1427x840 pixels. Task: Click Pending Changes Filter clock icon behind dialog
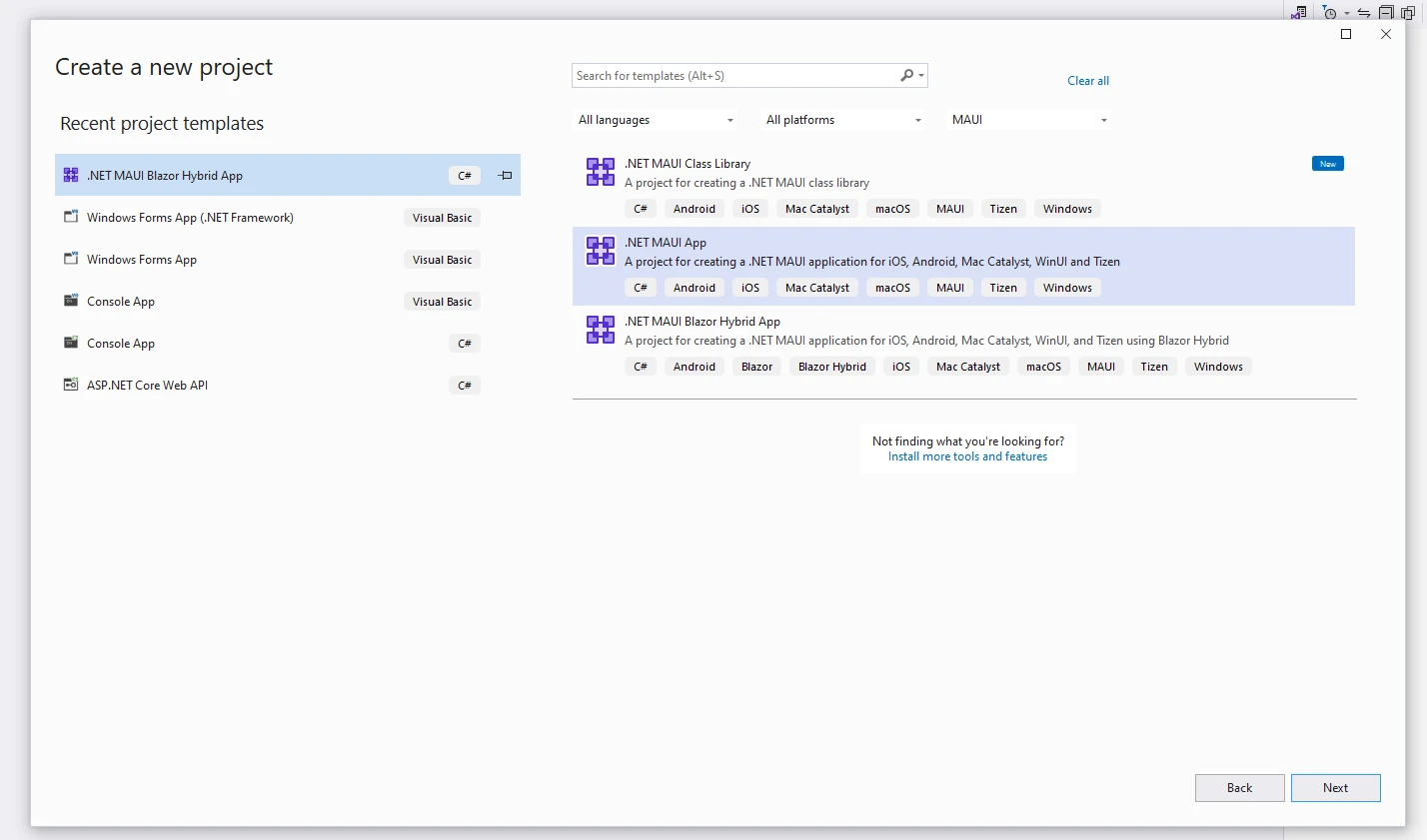point(1329,12)
